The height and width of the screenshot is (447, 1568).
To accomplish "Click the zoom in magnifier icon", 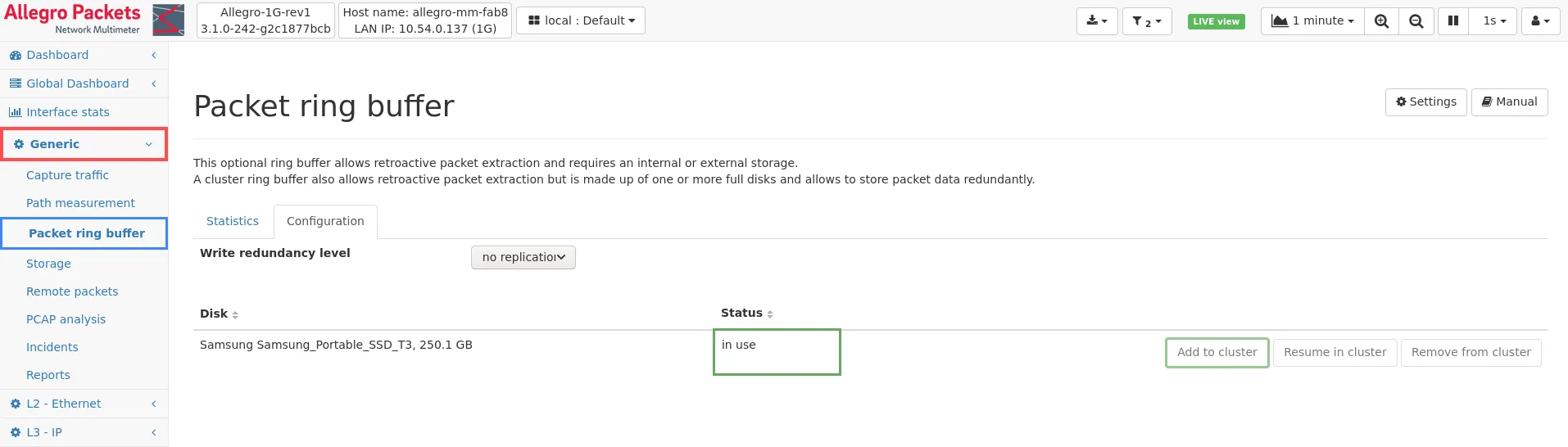I will point(1381,21).
